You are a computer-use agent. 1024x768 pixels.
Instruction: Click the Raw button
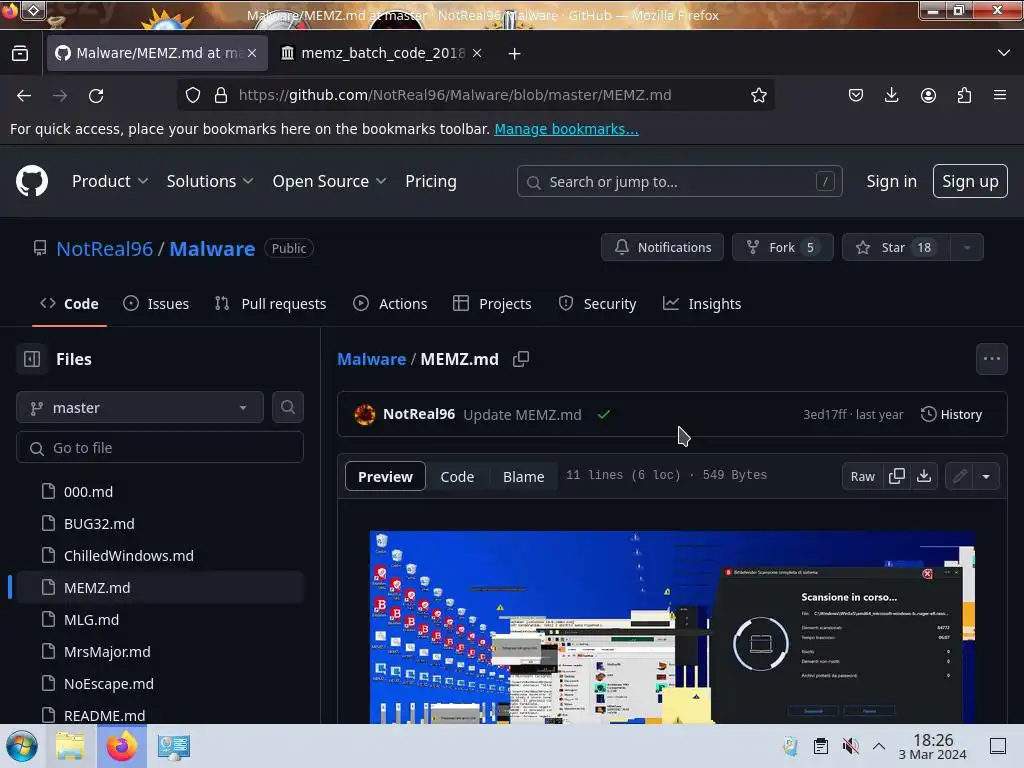point(862,476)
